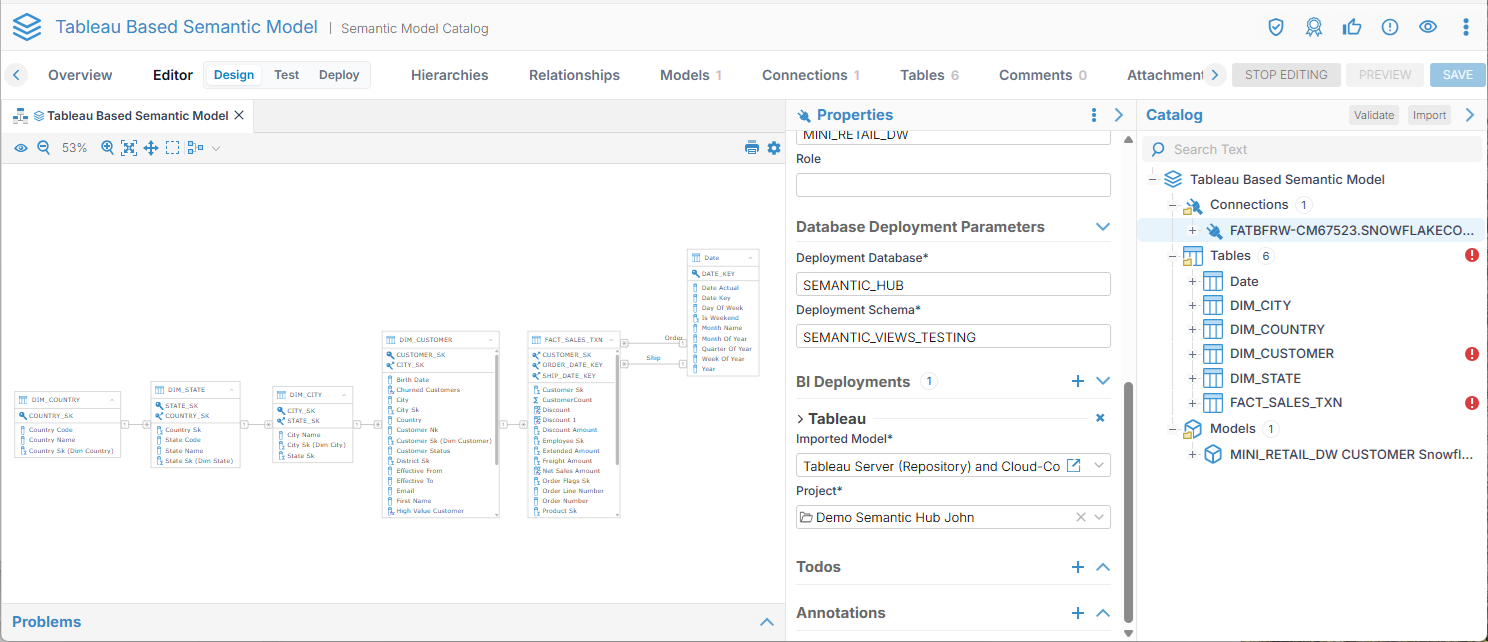The image size is (1488, 642).
Task: Click the Properties panel vertical scrollbar
Action: tap(1129, 500)
